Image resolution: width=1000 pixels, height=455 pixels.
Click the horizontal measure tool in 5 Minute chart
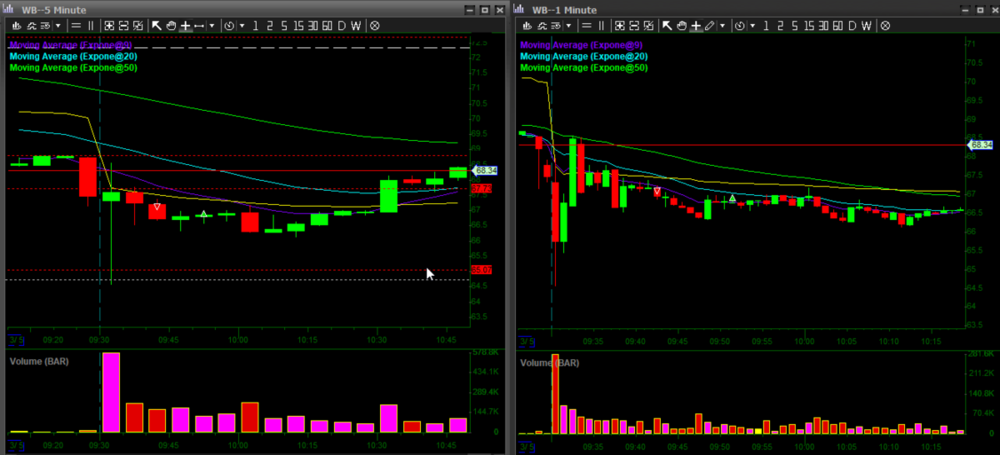coord(199,25)
